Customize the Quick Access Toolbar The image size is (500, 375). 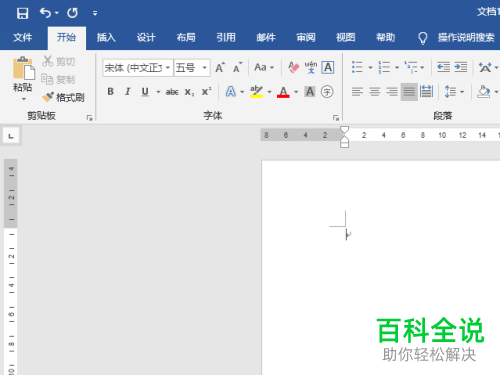[x=95, y=13]
